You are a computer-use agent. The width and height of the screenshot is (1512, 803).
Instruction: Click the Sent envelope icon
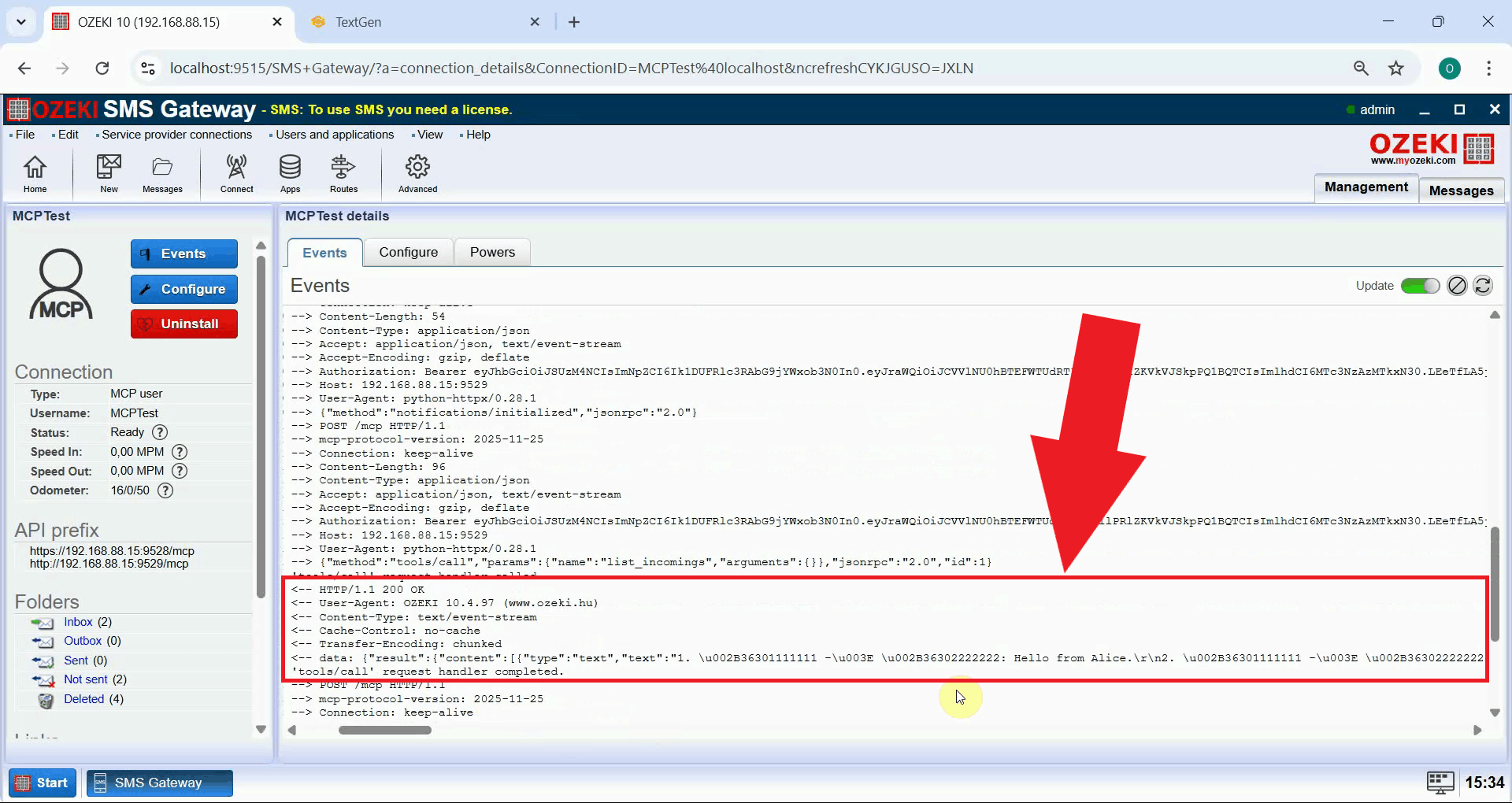[x=43, y=661]
